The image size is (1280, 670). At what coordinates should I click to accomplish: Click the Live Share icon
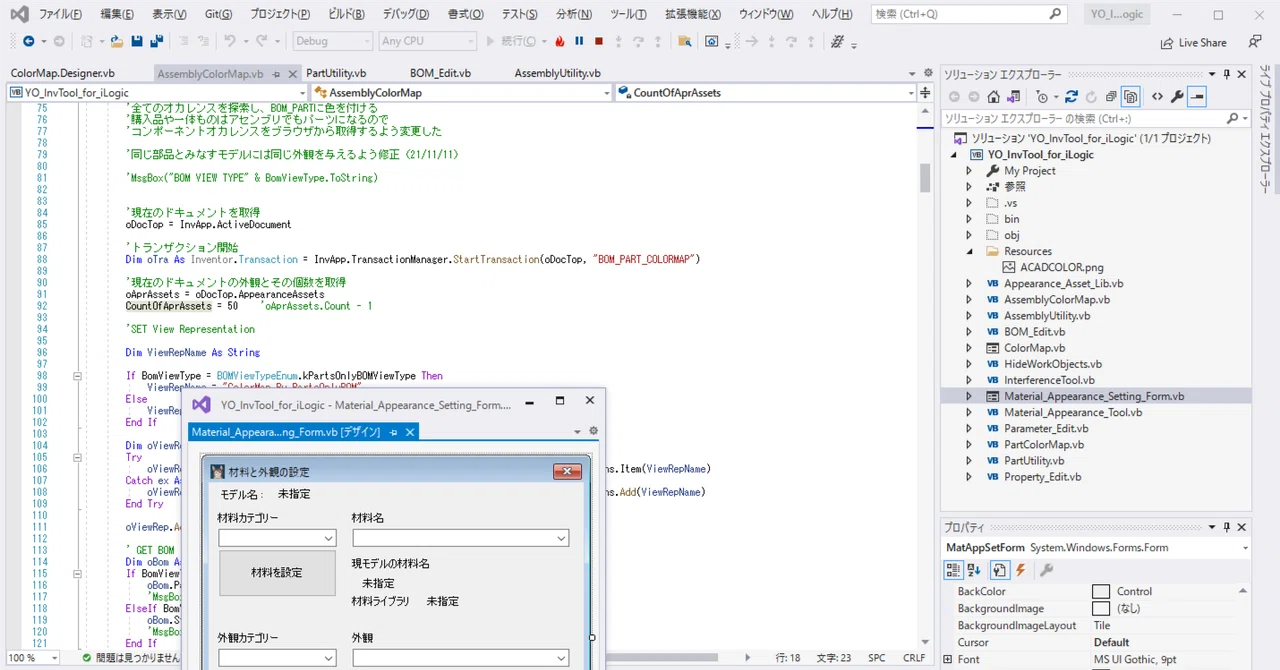(x=1167, y=43)
